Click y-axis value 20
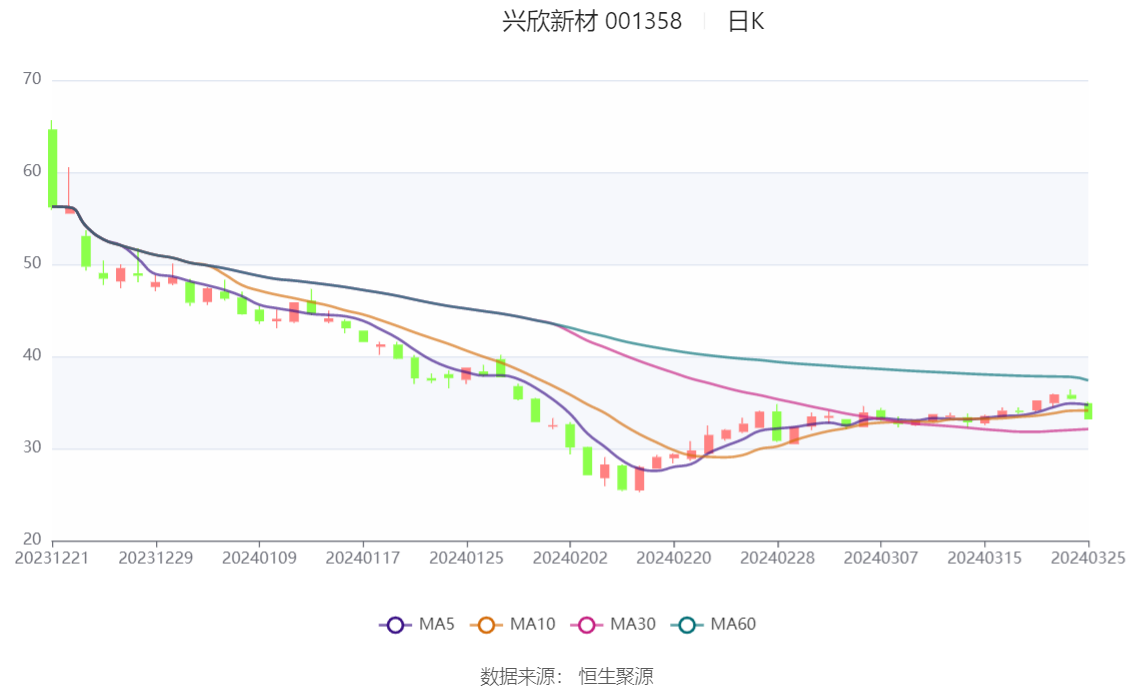Screen dimensions: 1134x689 32,539
